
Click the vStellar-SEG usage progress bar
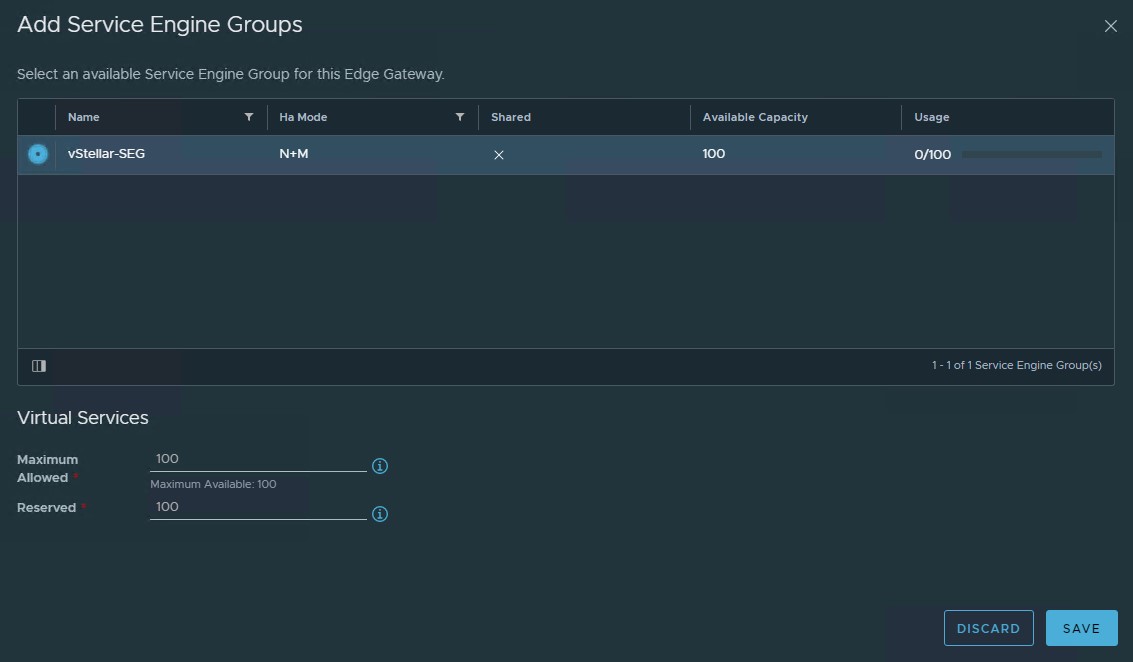[x=1031, y=155]
